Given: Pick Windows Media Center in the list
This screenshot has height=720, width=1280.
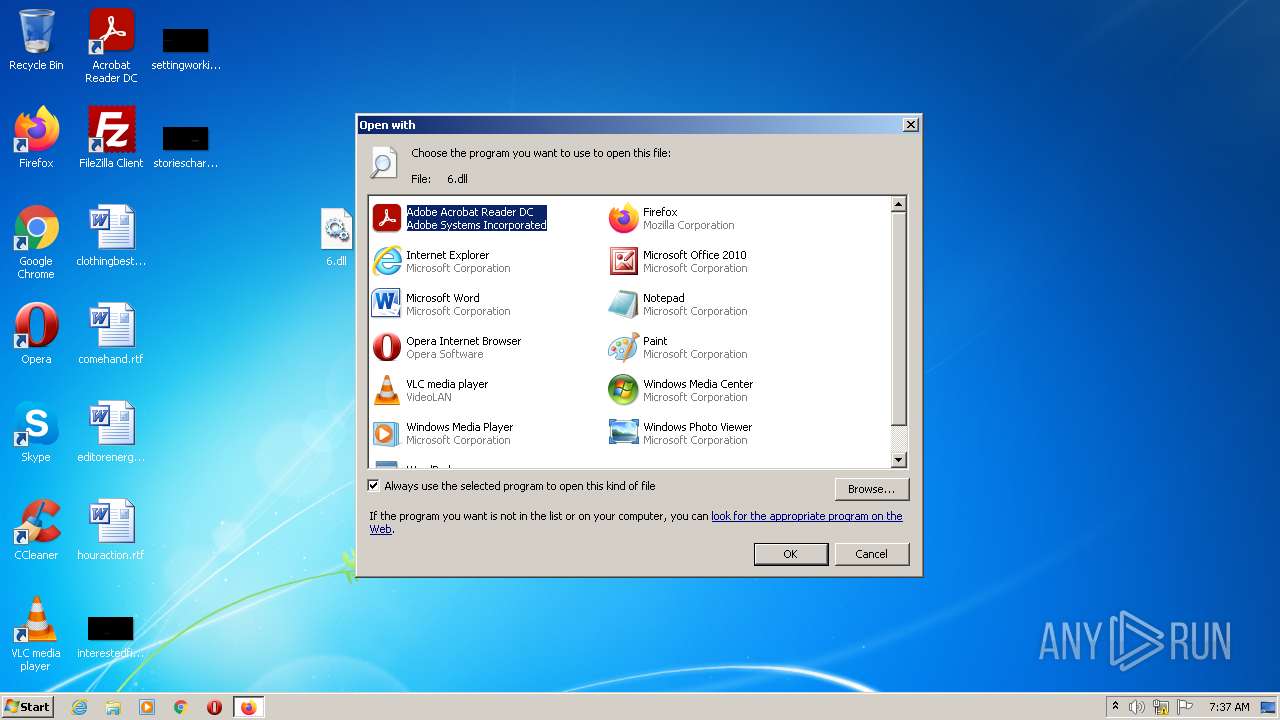Looking at the screenshot, I should pos(681,390).
